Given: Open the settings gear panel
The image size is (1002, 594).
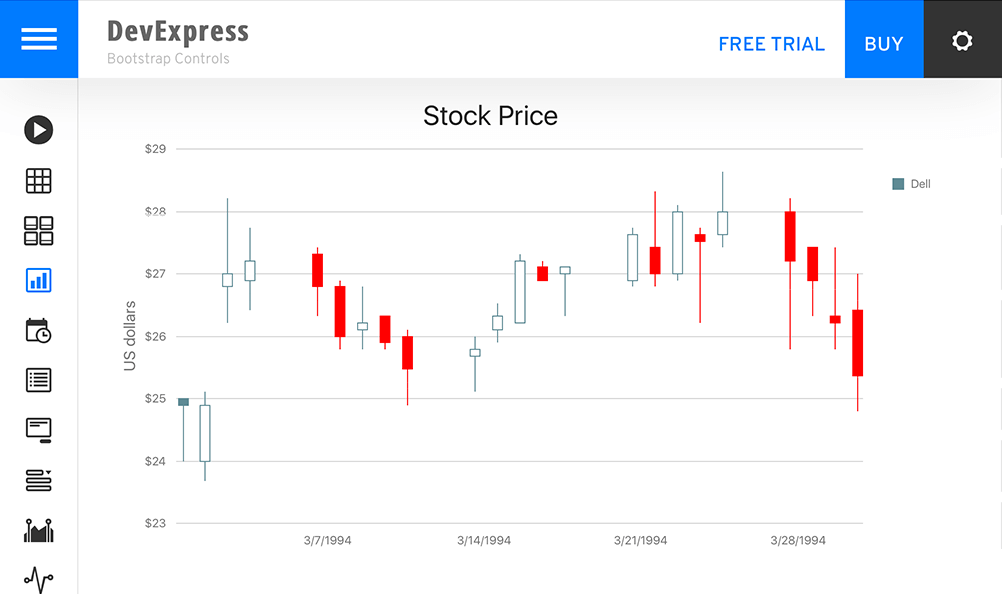Looking at the screenshot, I should [x=962, y=41].
